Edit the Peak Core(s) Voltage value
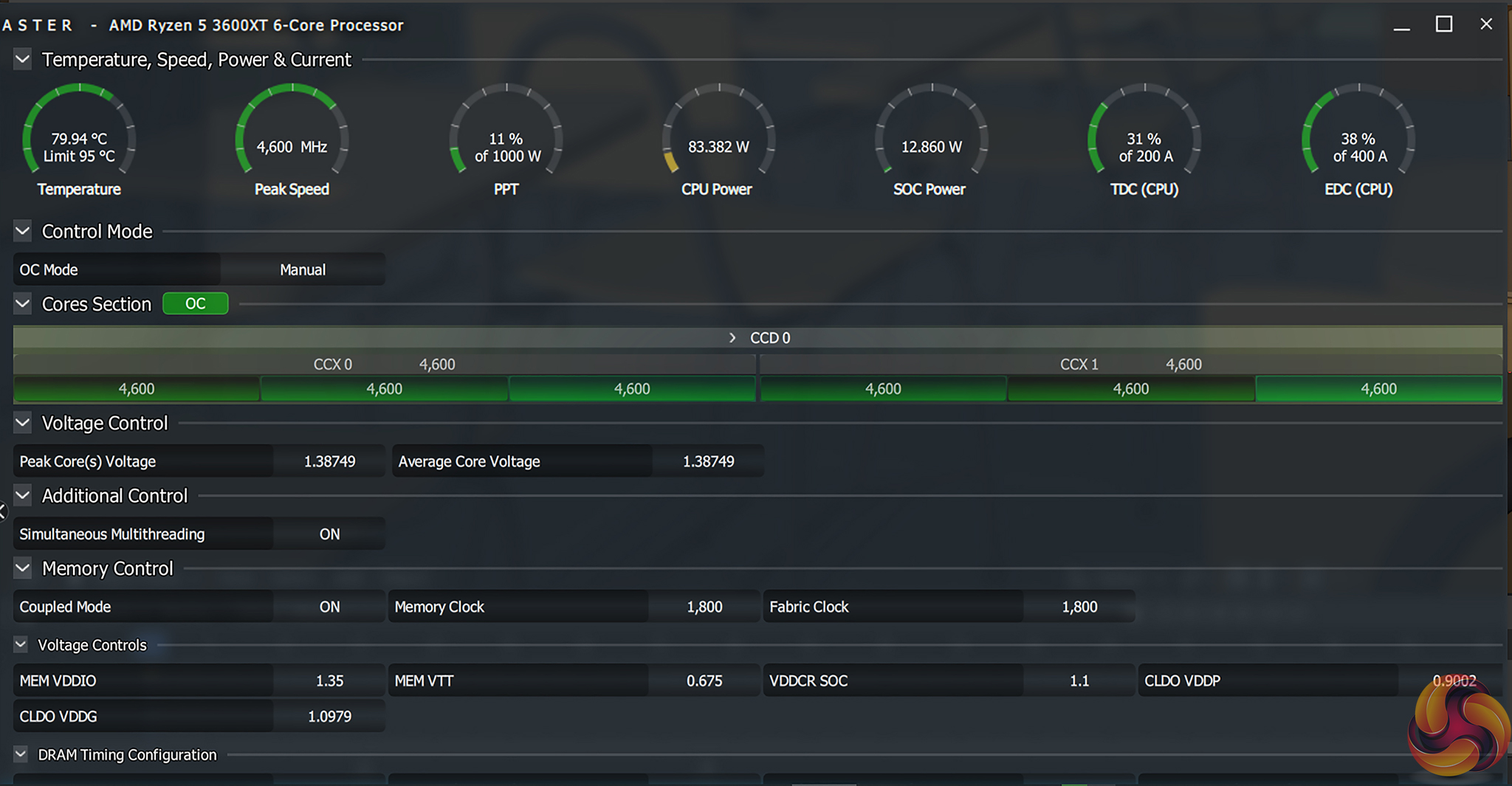1512x786 pixels. coord(329,461)
